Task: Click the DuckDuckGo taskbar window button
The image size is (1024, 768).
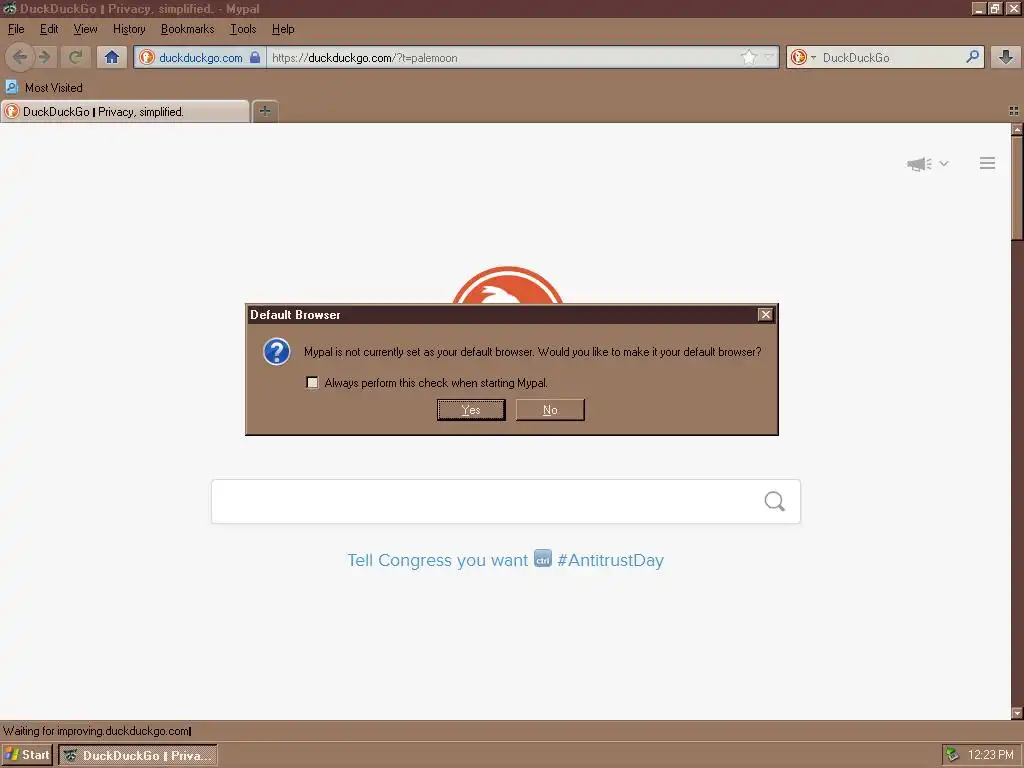Action: click(138, 755)
